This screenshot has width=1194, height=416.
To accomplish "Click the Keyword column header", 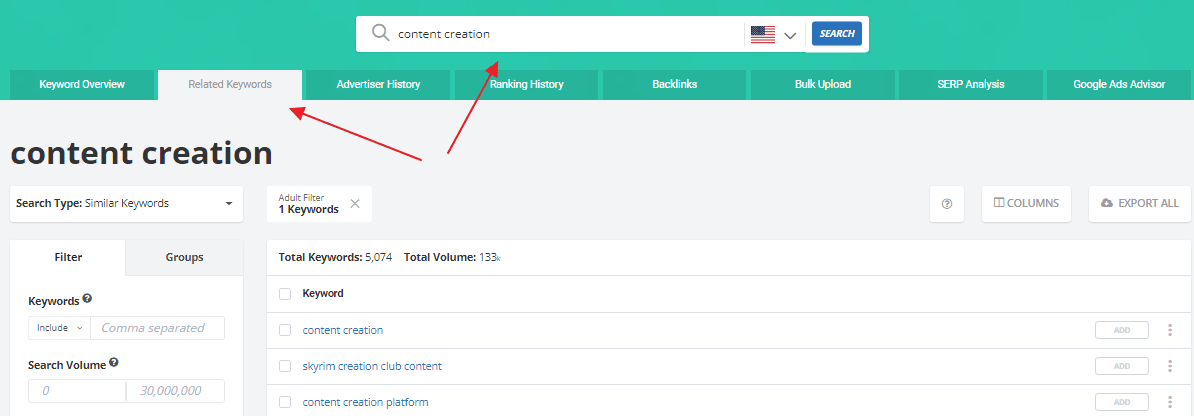I will (x=323, y=293).
